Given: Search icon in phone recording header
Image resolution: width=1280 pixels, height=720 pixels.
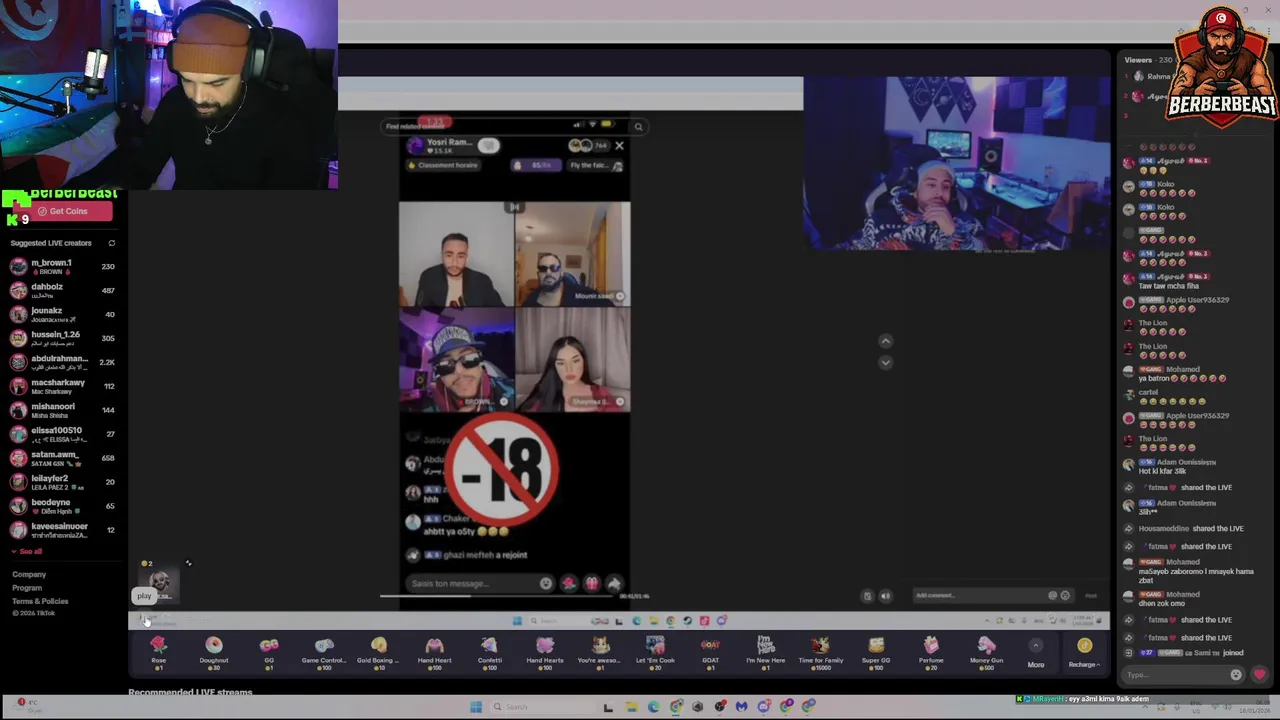Looking at the screenshot, I should pos(638,127).
